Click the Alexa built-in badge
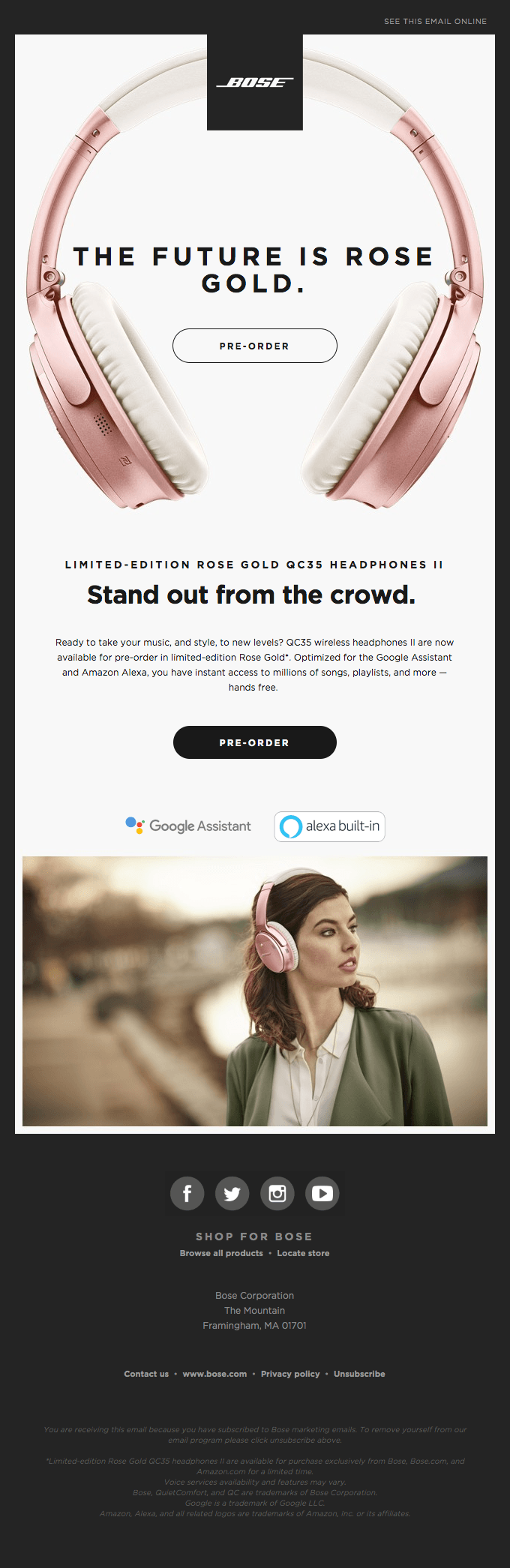The height and width of the screenshot is (1568, 510). 329,826
